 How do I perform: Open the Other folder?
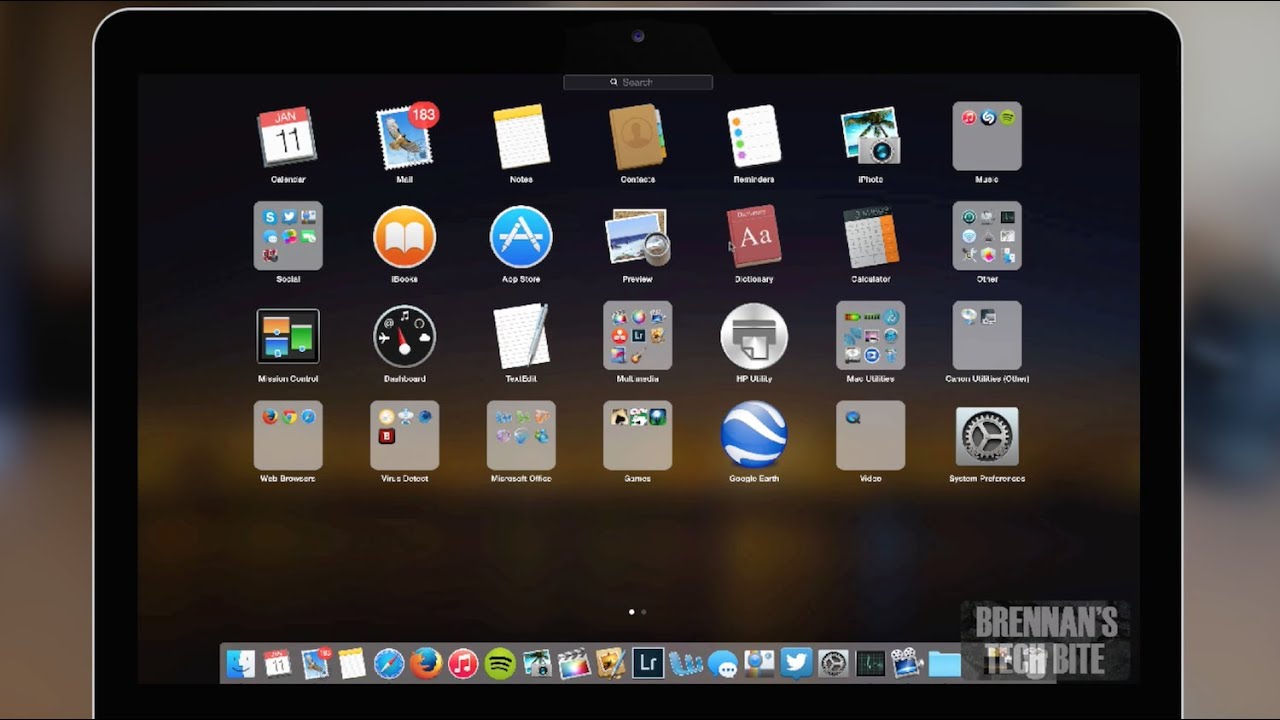(x=987, y=236)
